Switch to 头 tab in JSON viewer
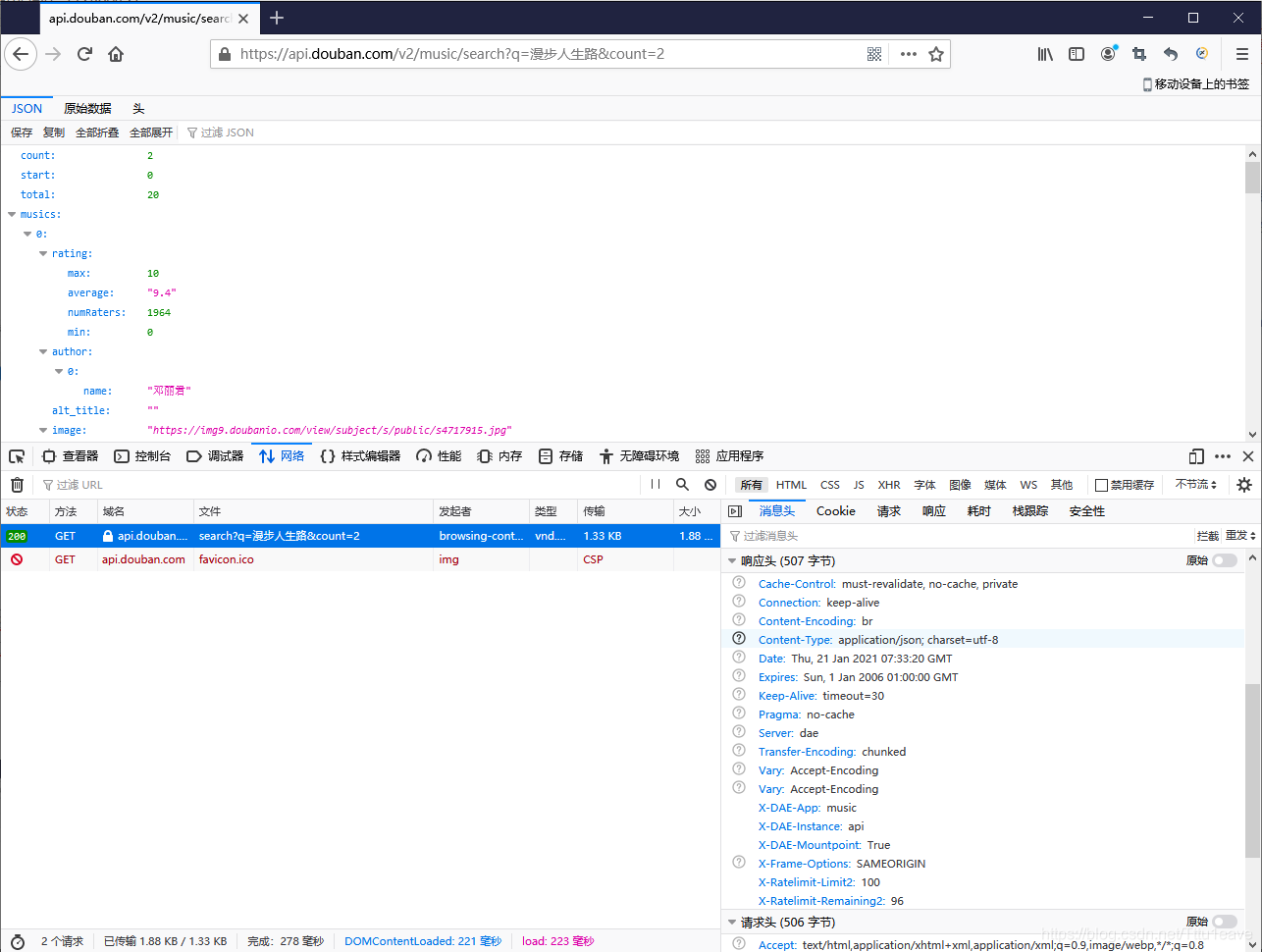Image resolution: width=1262 pixels, height=952 pixels. [138, 109]
